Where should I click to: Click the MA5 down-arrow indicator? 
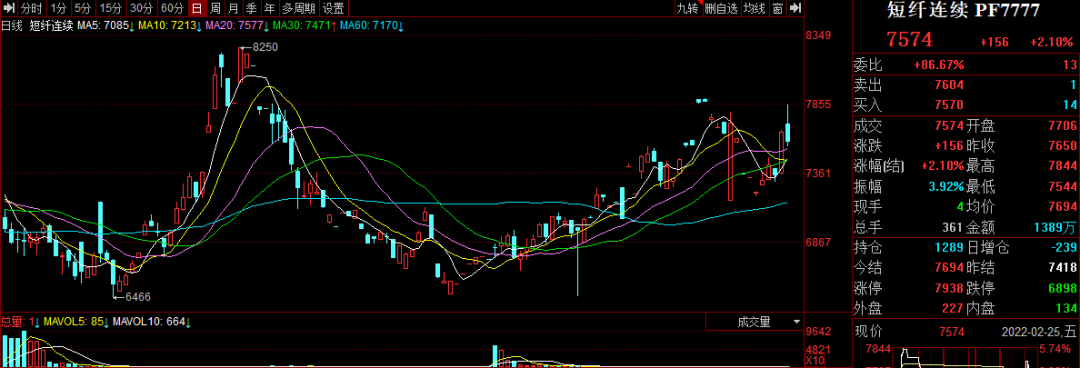point(131,25)
